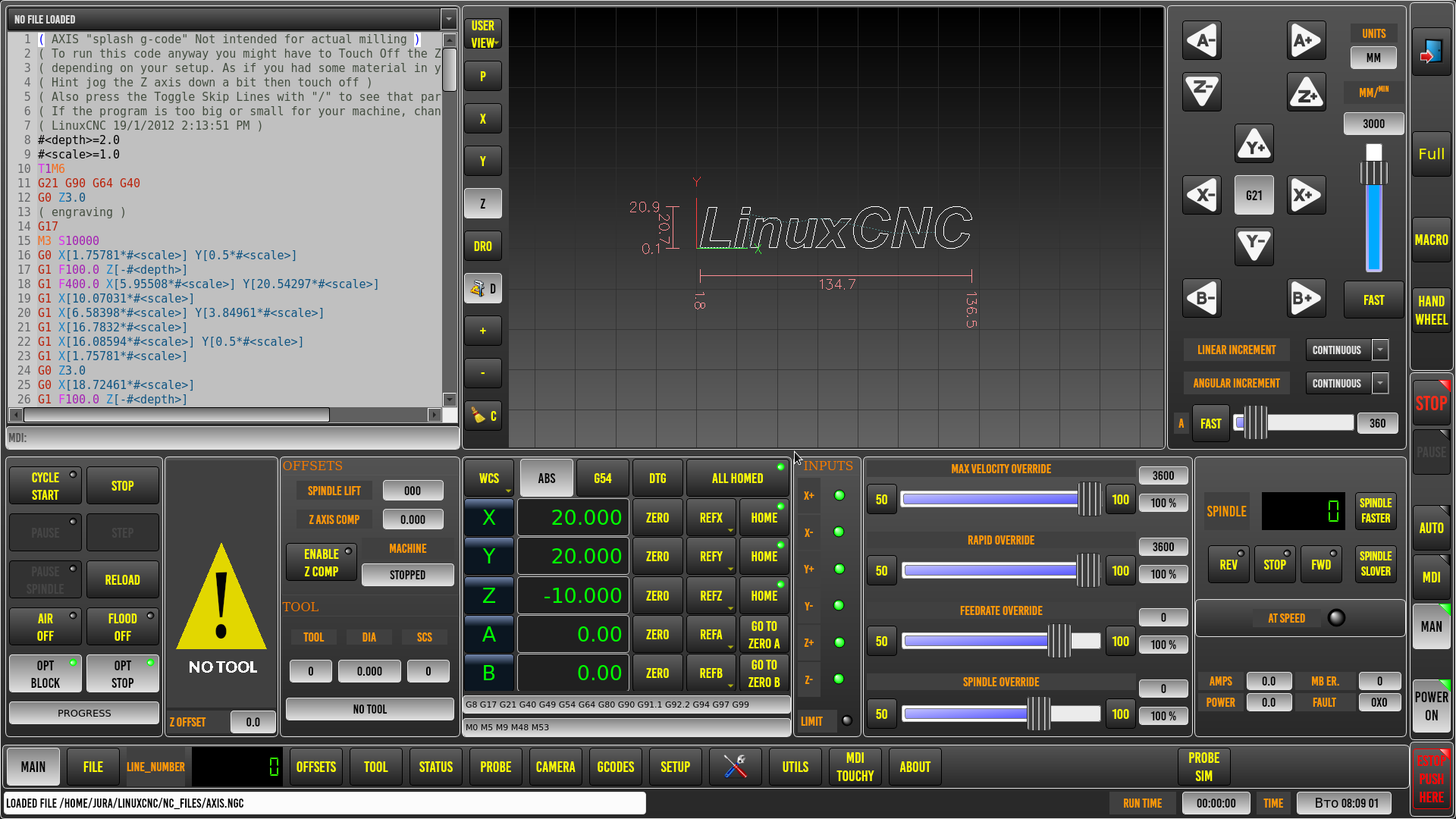This screenshot has width=1456, height=819.
Task: Click the exit application icon
Action: click(1431, 52)
